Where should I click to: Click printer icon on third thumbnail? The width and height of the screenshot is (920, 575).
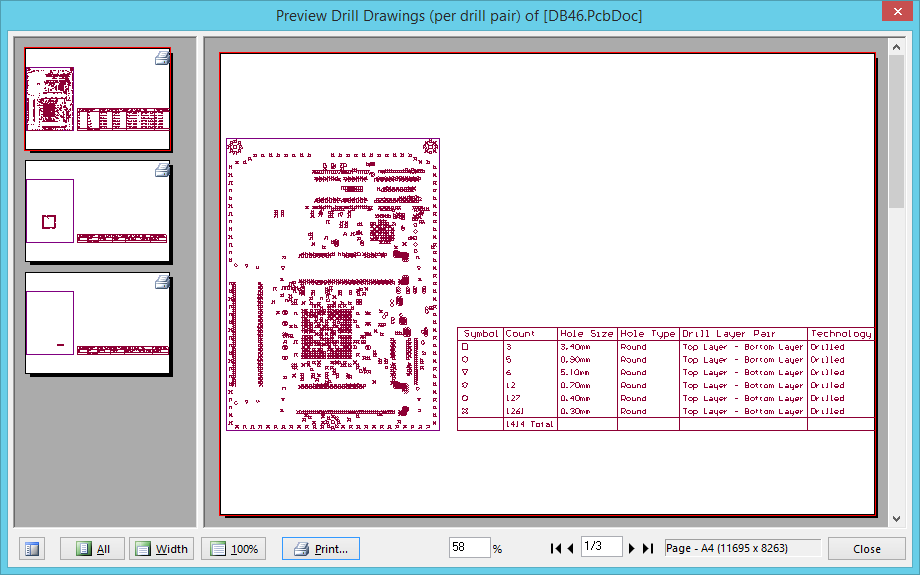tap(162, 283)
